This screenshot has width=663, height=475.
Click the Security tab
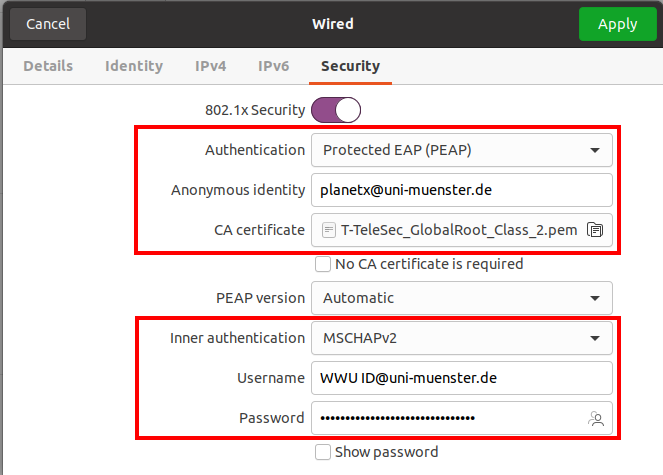click(350, 66)
